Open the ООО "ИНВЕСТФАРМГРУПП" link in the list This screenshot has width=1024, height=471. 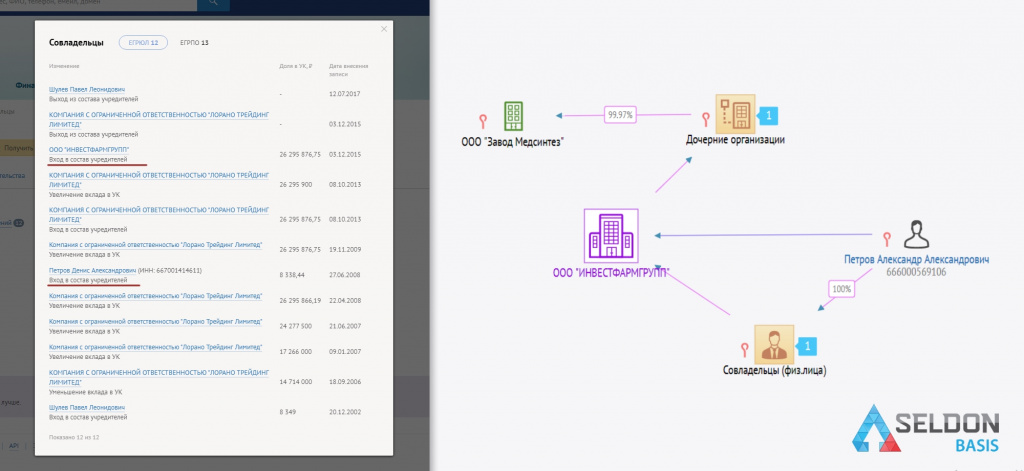pyautogui.click(x=89, y=150)
